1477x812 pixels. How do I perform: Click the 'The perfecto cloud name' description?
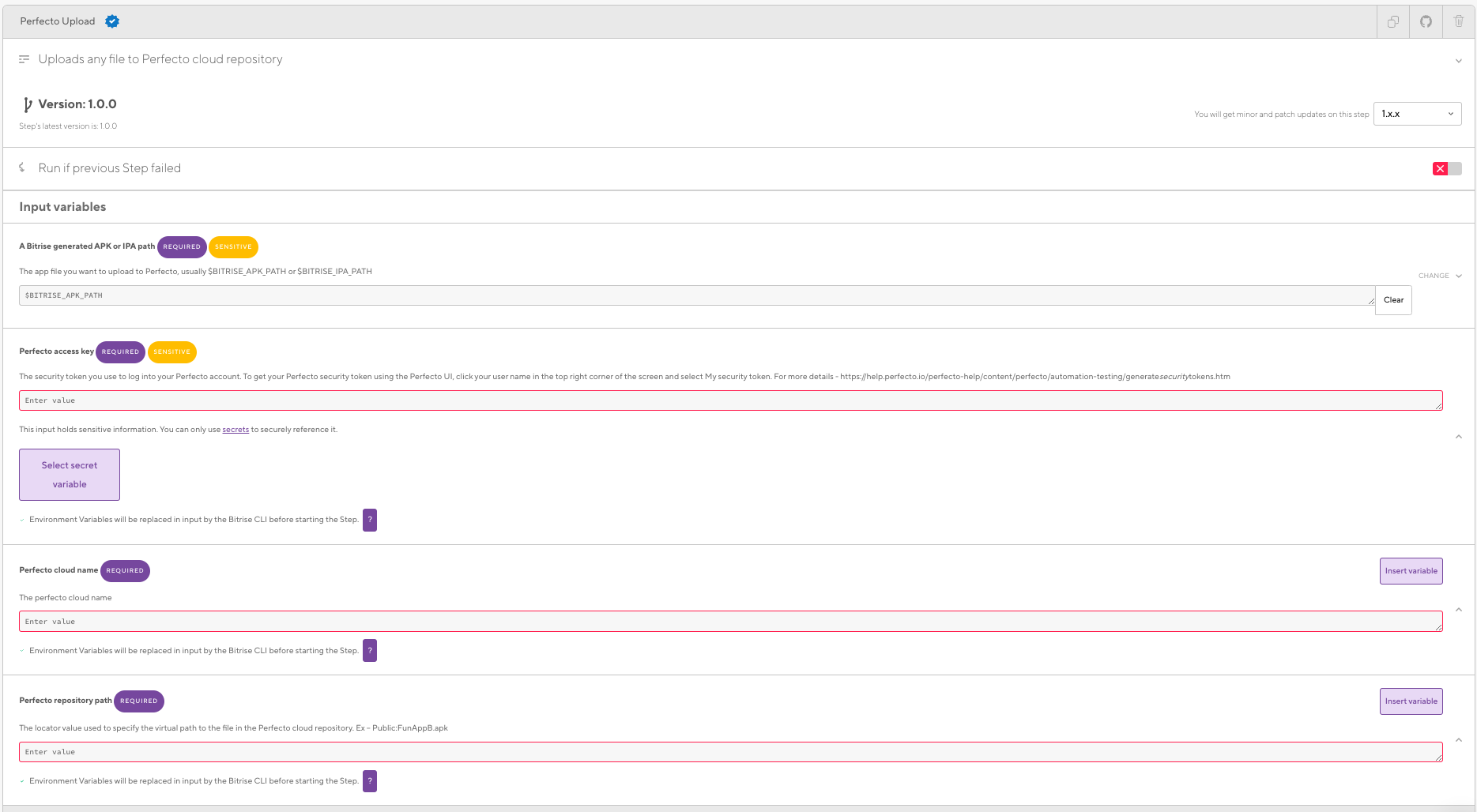tap(66, 598)
